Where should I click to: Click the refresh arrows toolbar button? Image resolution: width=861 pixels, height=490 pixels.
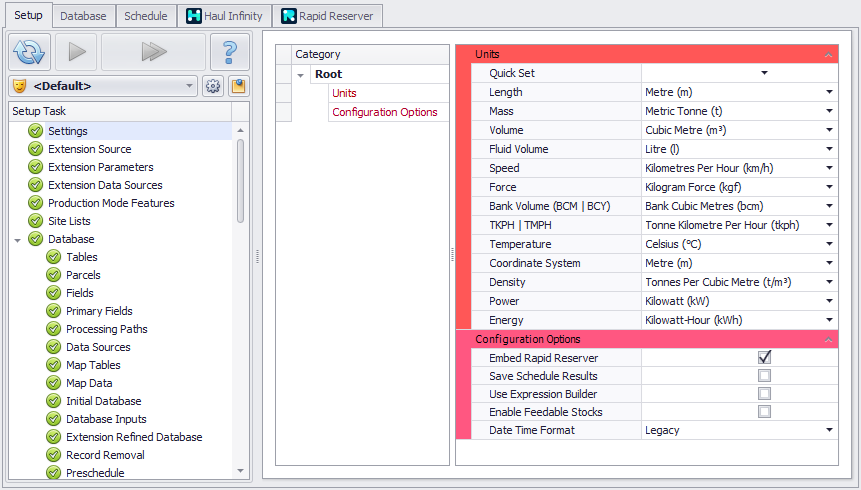coord(30,52)
